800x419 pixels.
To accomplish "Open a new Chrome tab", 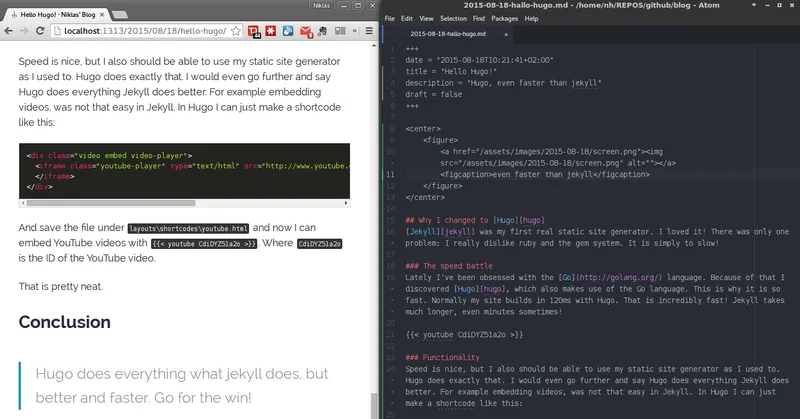I will coord(119,15).
